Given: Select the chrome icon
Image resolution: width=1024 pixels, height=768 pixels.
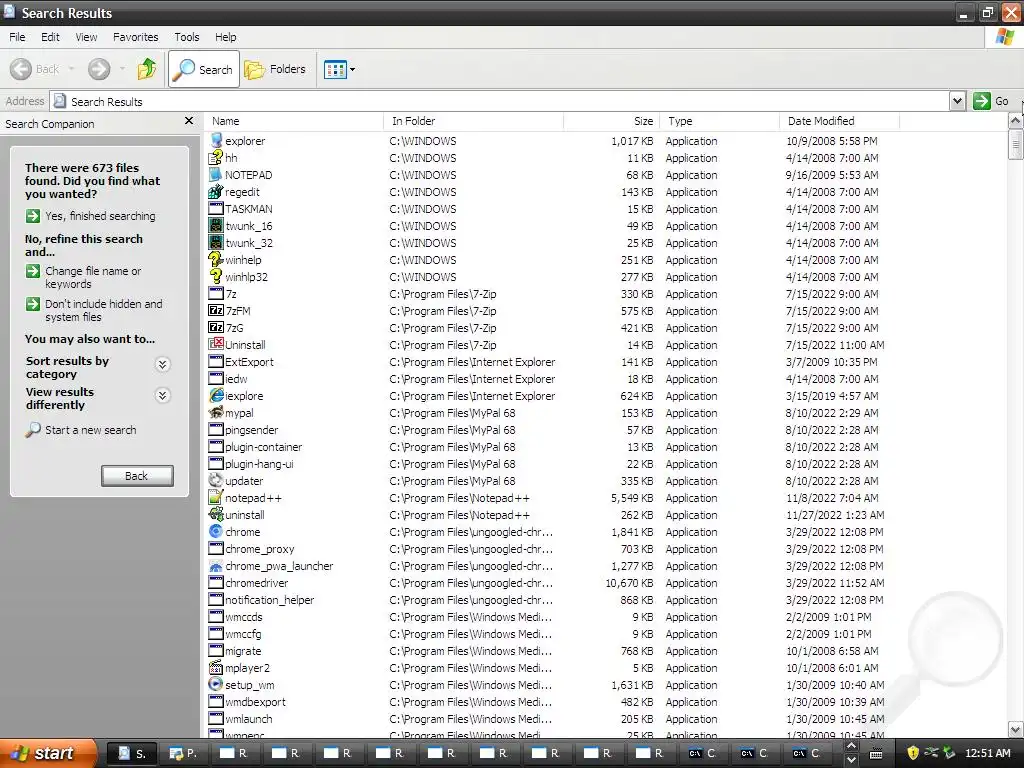Looking at the screenshot, I should [216, 531].
